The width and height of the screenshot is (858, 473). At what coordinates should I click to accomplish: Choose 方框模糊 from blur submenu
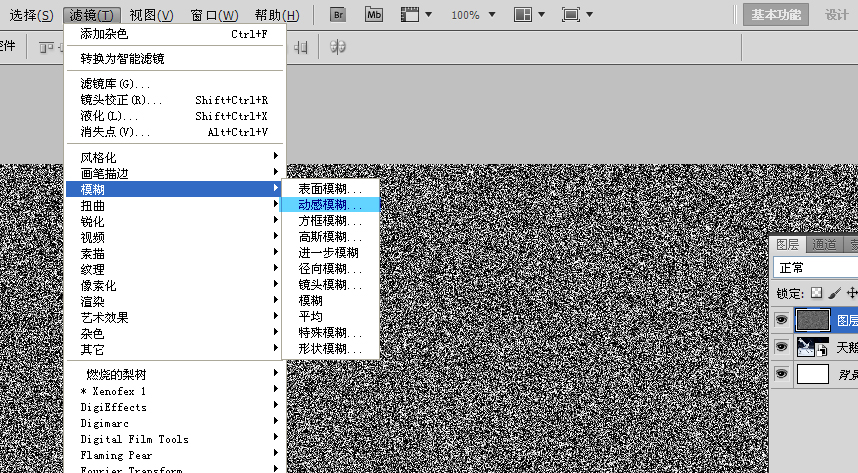pyautogui.click(x=330, y=221)
